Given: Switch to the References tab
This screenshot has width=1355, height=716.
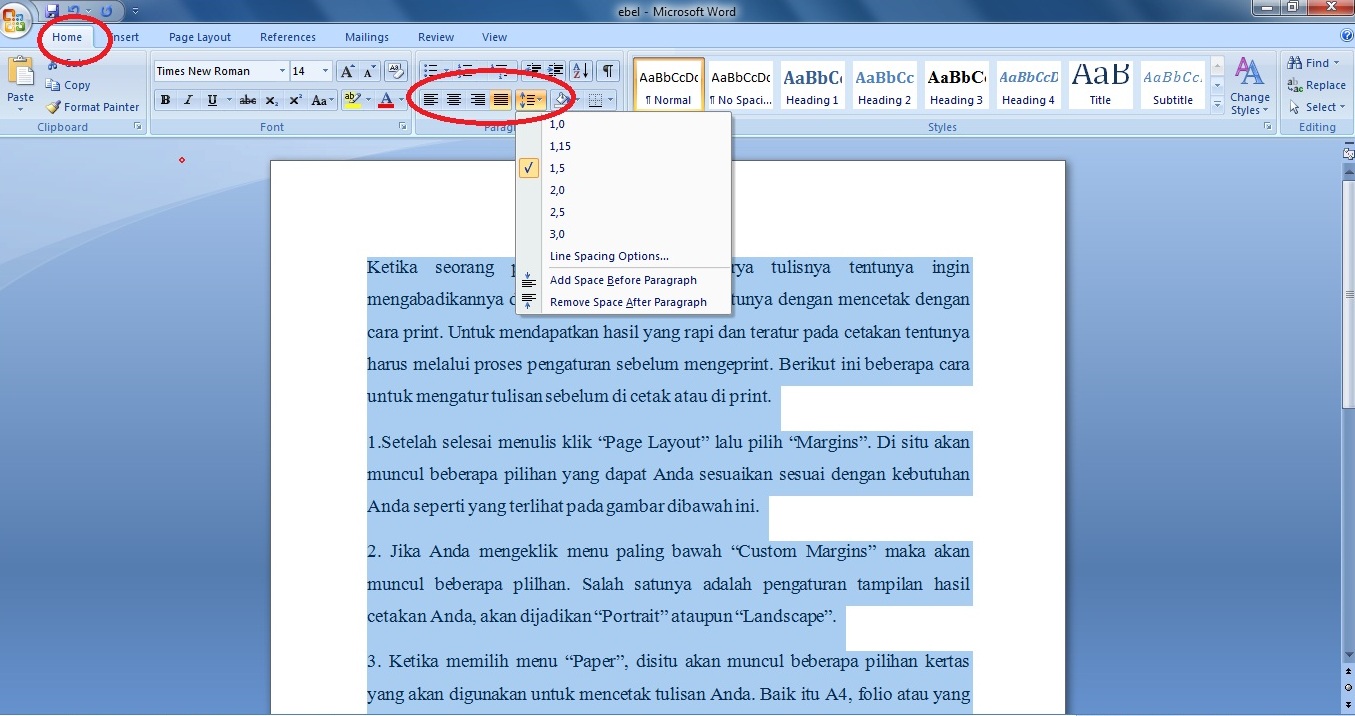Looking at the screenshot, I should pyautogui.click(x=288, y=37).
